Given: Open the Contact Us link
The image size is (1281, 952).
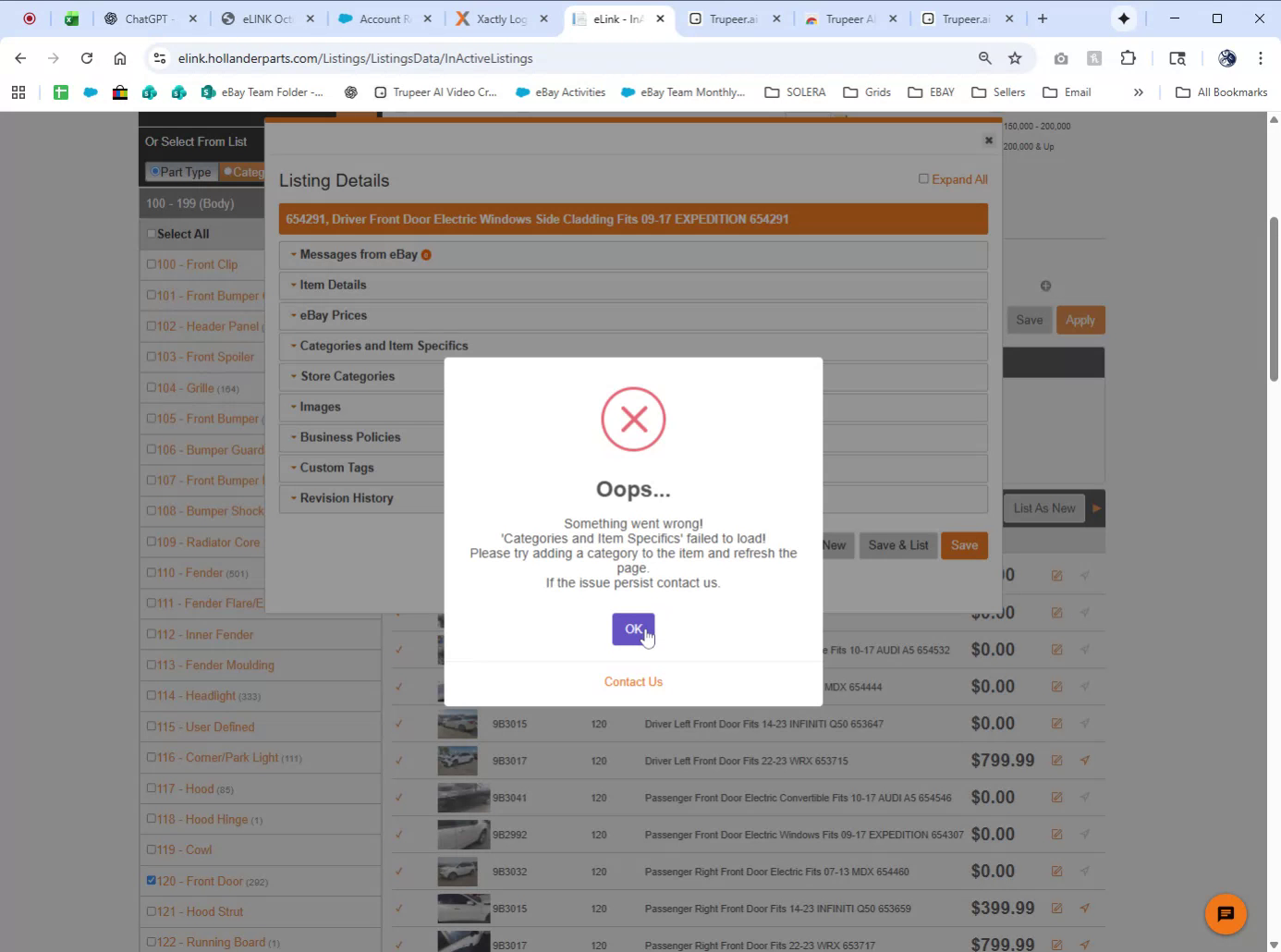Looking at the screenshot, I should pos(633,682).
